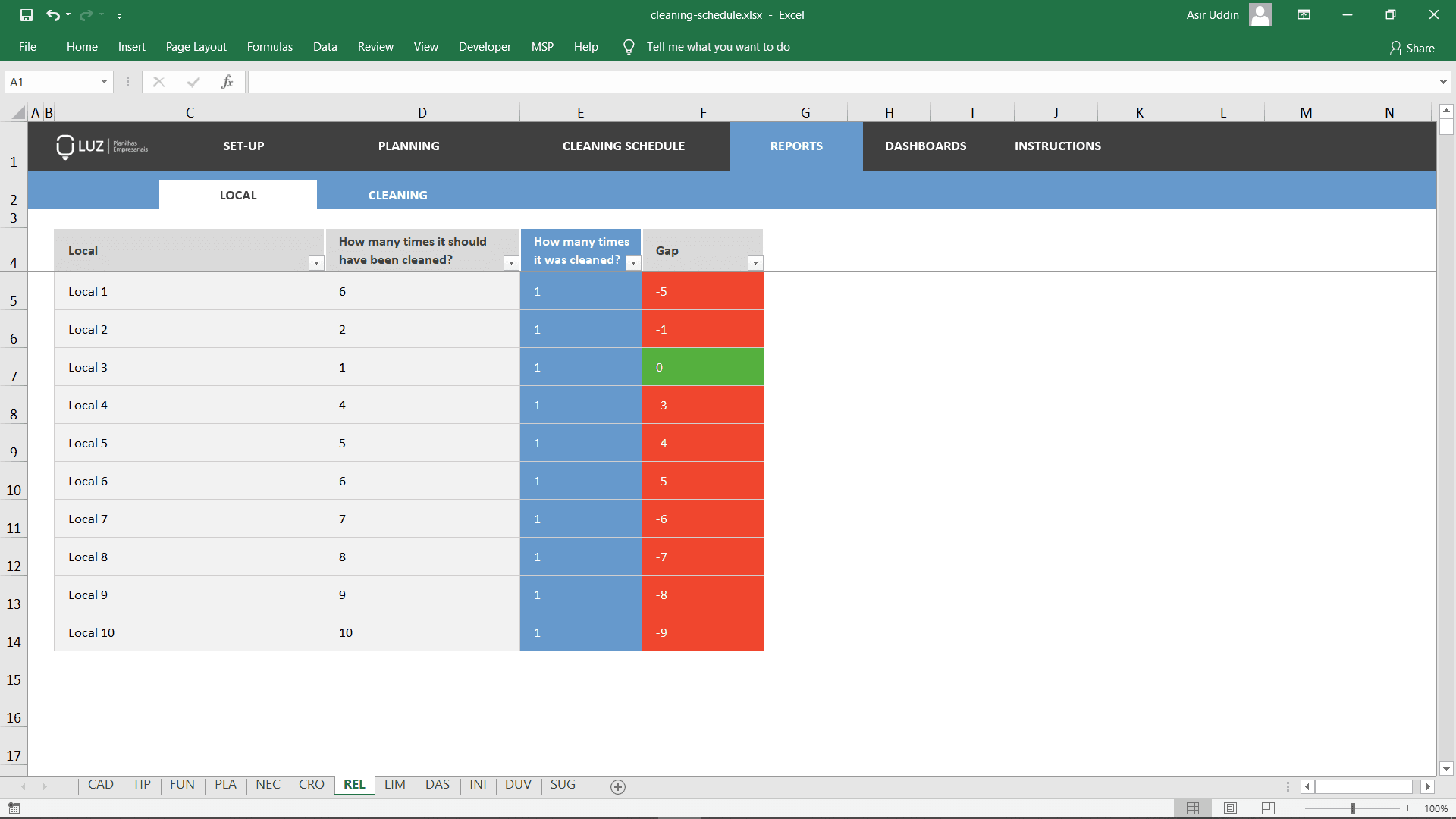Go to the DASHBOARDS section
This screenshot has height=819, width=1456.
[925, 146]
